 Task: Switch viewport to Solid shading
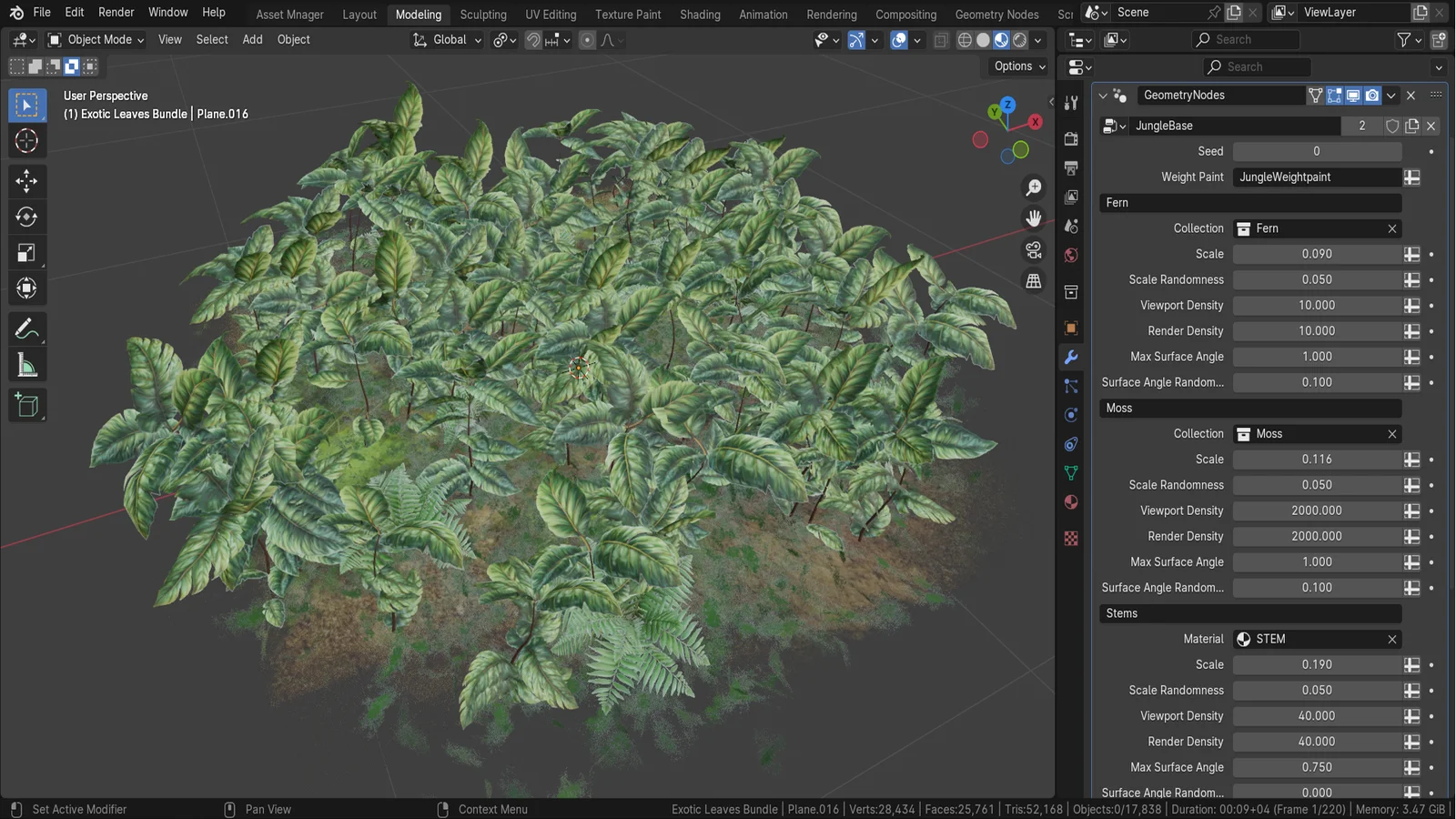(983, 40)
